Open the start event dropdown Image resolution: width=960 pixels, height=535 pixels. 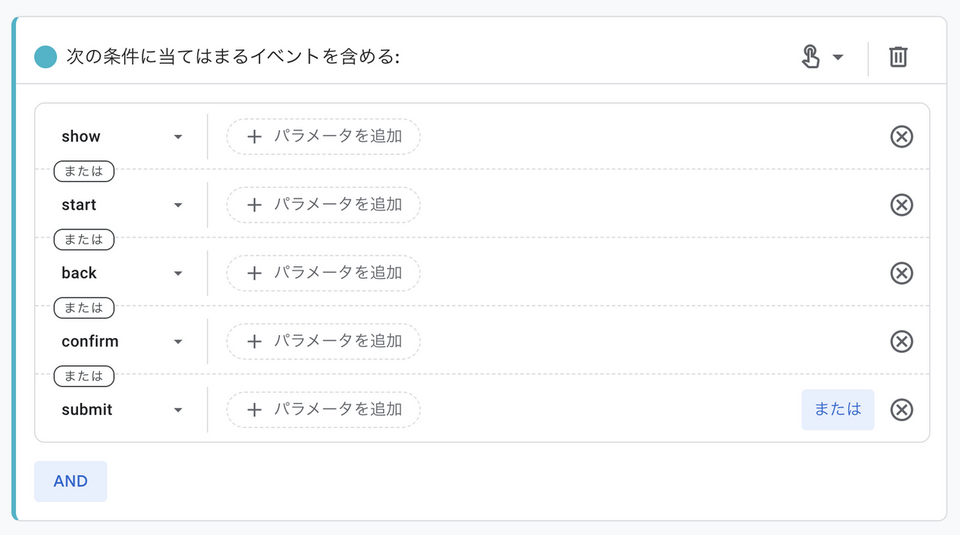pos(122,205)
